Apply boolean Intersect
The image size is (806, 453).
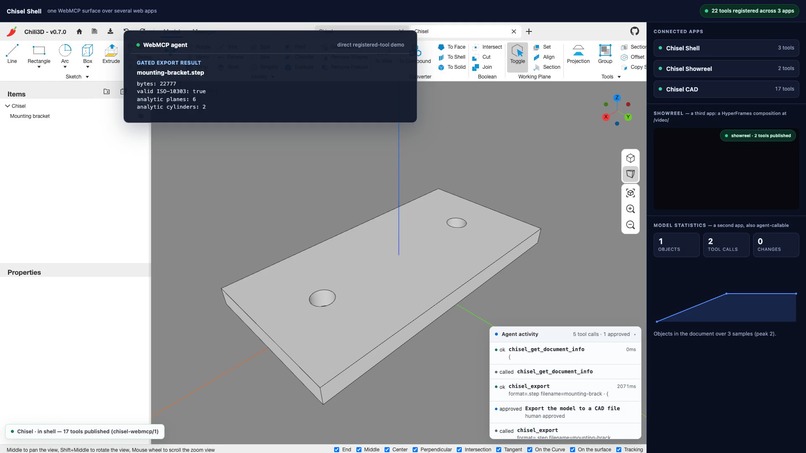(487, 47)
